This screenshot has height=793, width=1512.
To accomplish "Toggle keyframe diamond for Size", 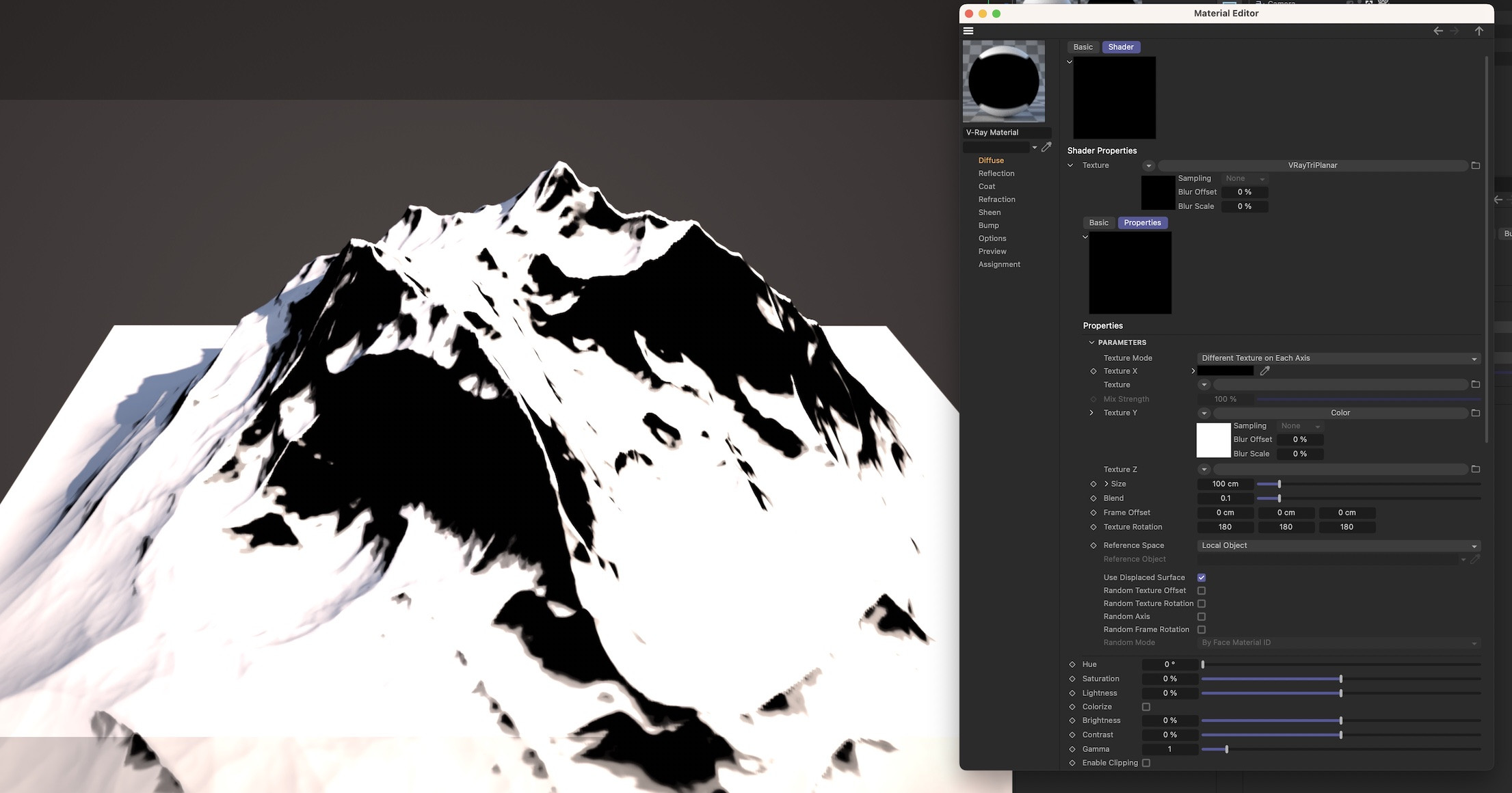I will click(1093, 484).
